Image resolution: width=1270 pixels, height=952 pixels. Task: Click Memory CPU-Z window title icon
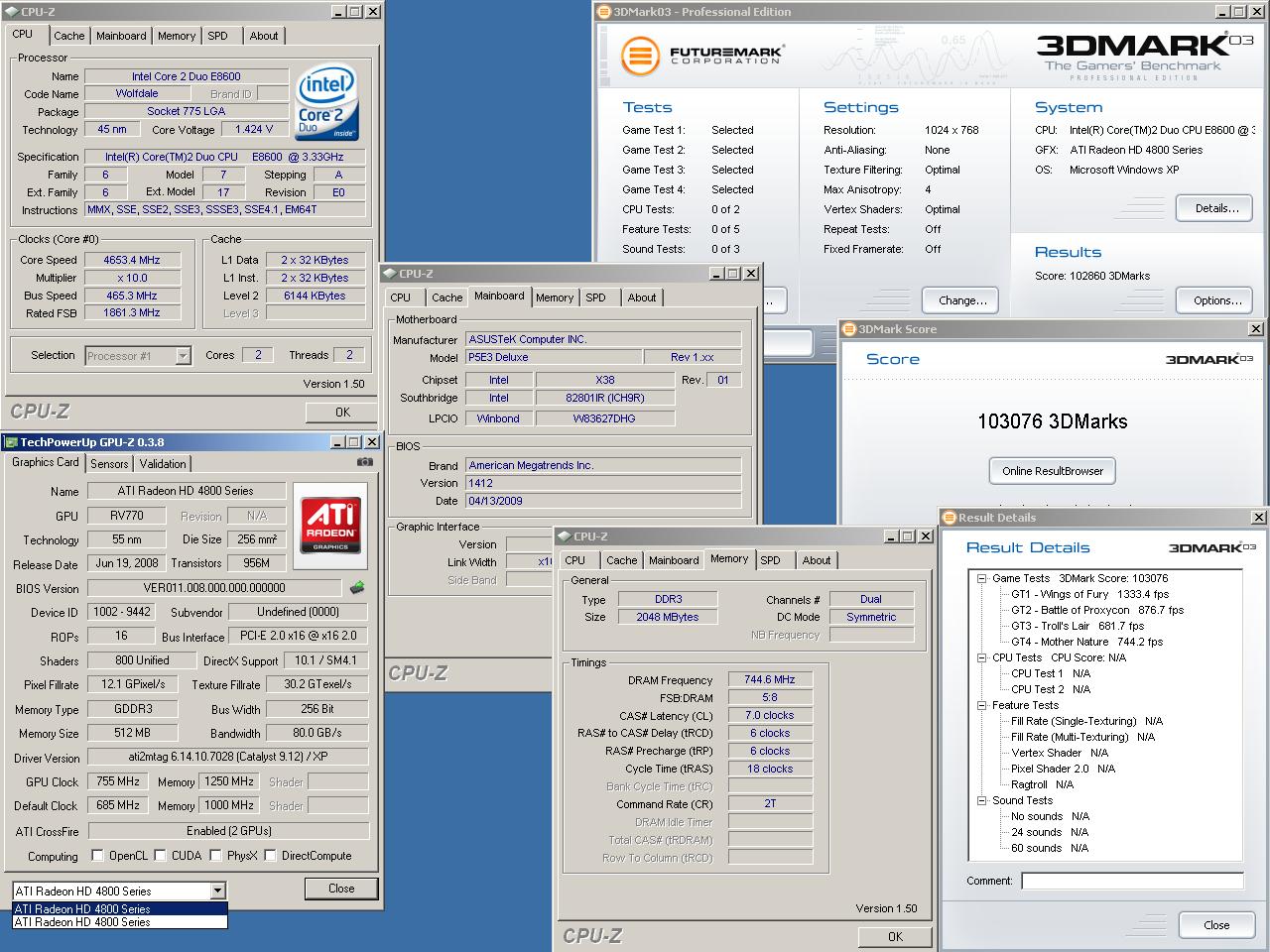(565, 536)
